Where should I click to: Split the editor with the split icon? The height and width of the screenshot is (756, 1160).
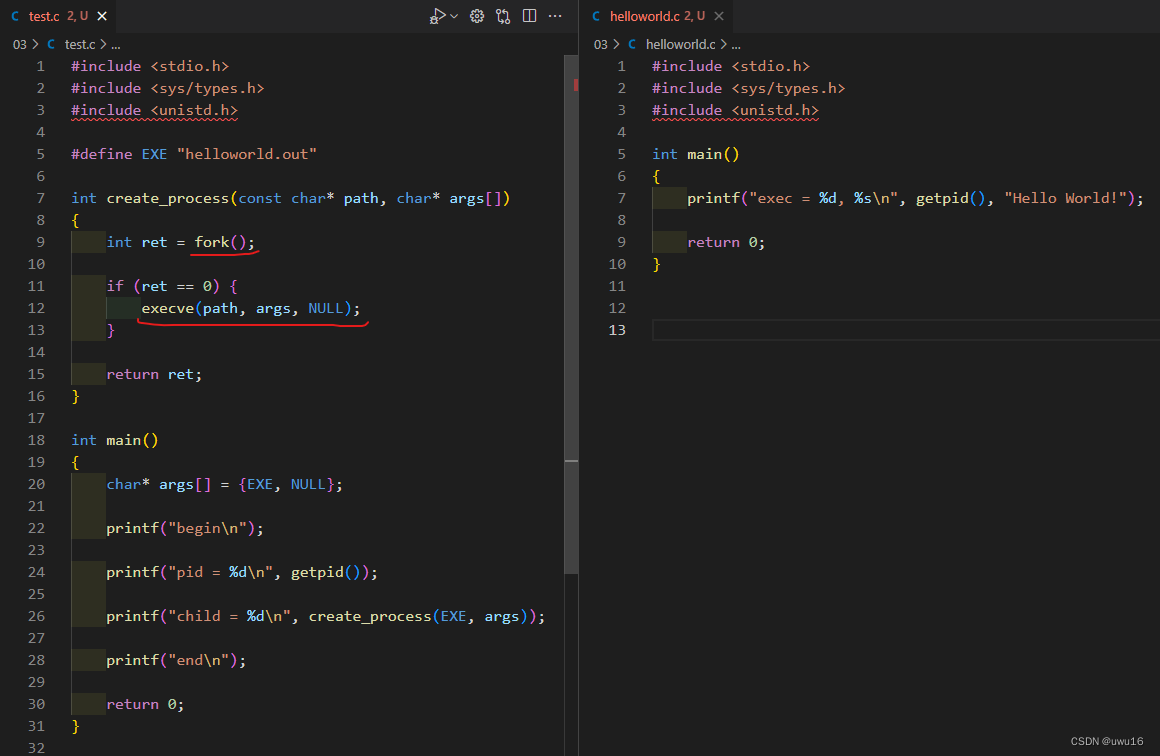(529, 16)
